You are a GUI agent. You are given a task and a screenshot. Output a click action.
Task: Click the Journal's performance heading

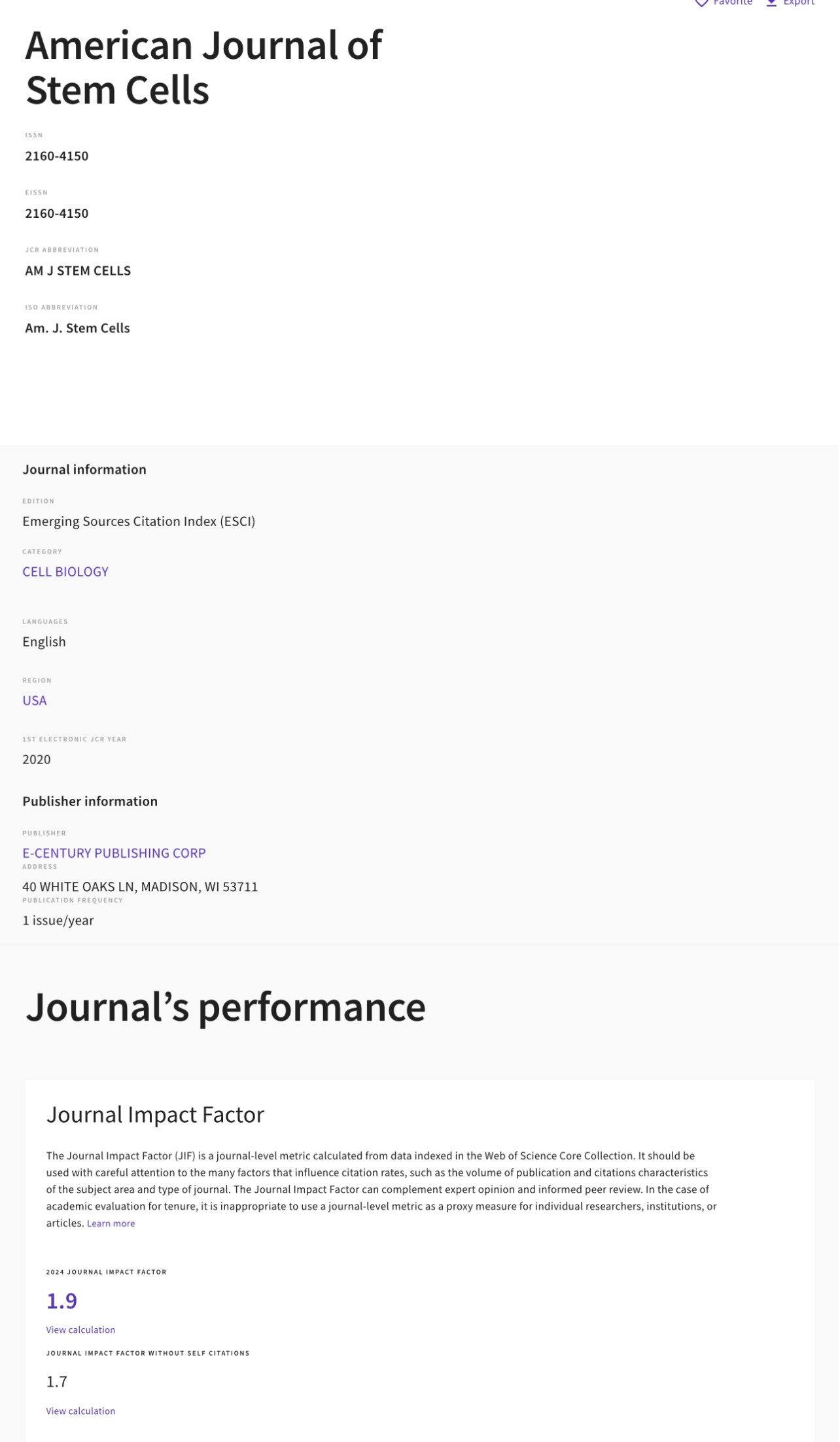pyautogui.click(x=226, y=1007)
